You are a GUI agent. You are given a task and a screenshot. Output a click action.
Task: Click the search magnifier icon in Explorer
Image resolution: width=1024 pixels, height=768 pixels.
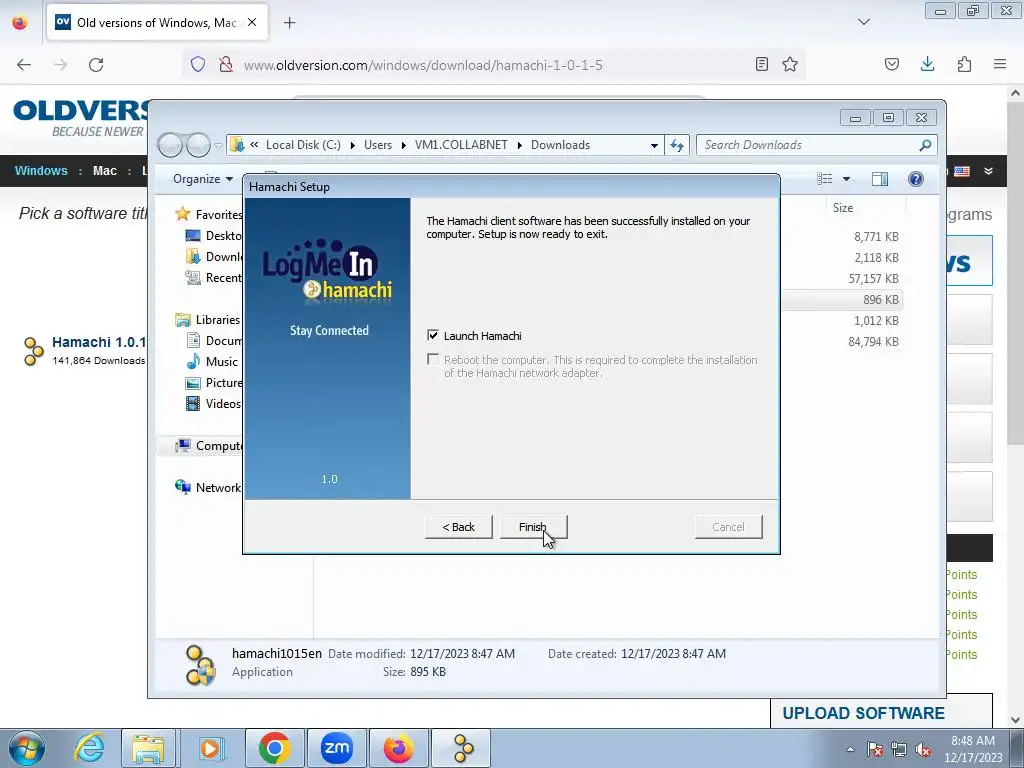pos(925,145)
